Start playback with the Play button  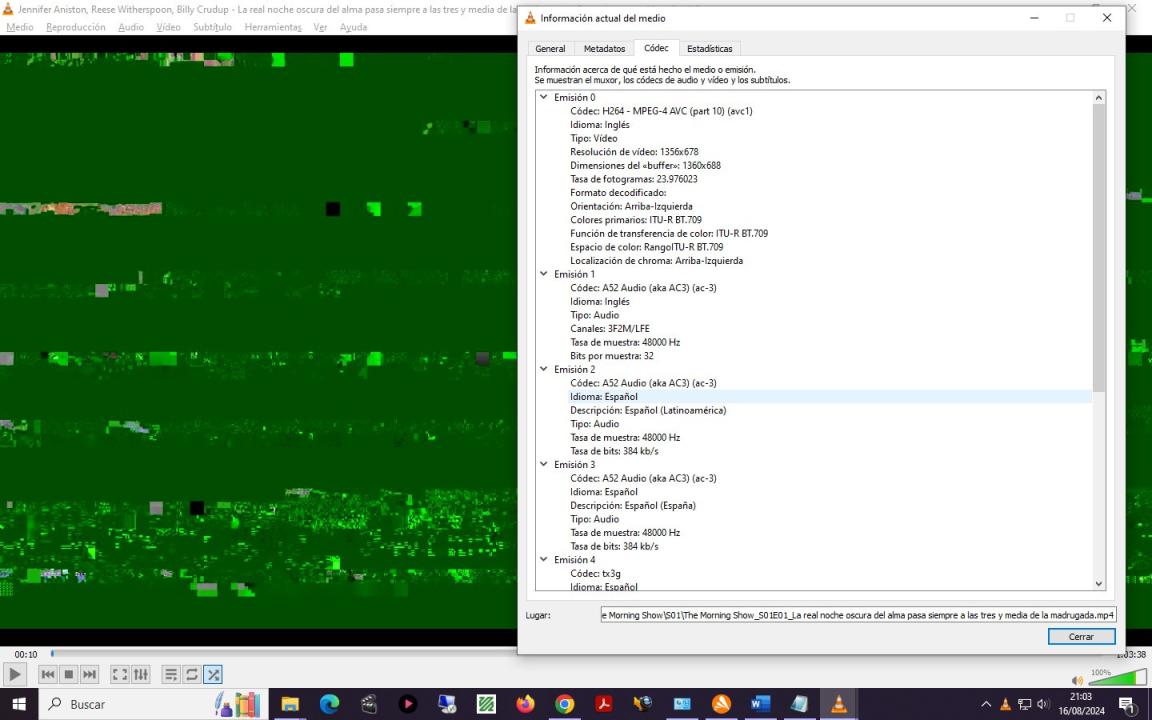(14, 674)
